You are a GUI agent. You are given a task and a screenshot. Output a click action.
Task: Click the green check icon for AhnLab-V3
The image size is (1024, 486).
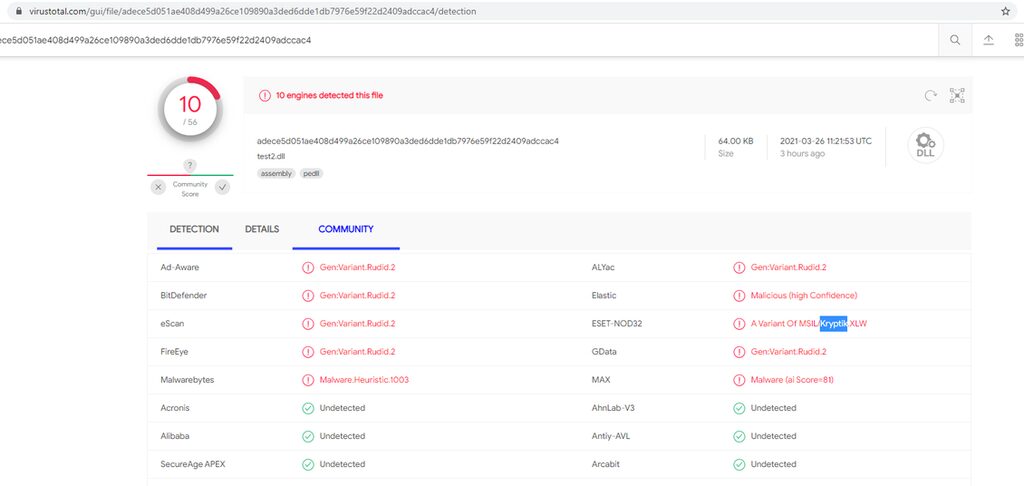tap(739, 408)
